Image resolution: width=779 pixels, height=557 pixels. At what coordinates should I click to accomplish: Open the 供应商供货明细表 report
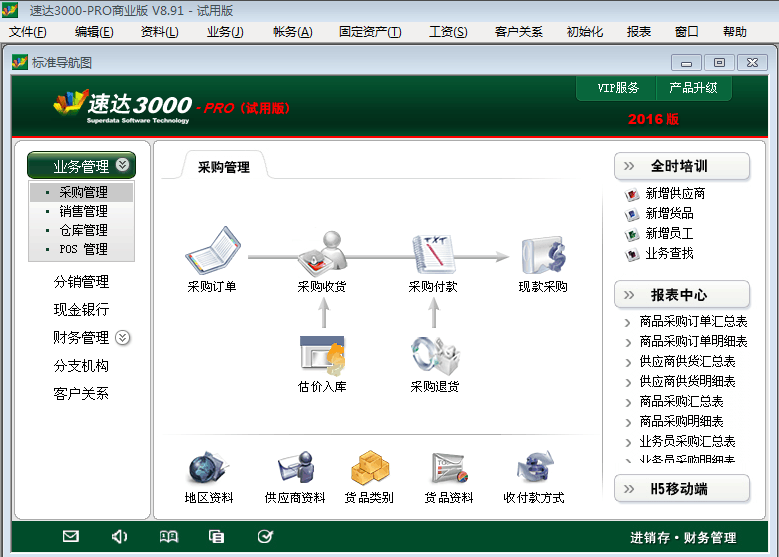687,382
